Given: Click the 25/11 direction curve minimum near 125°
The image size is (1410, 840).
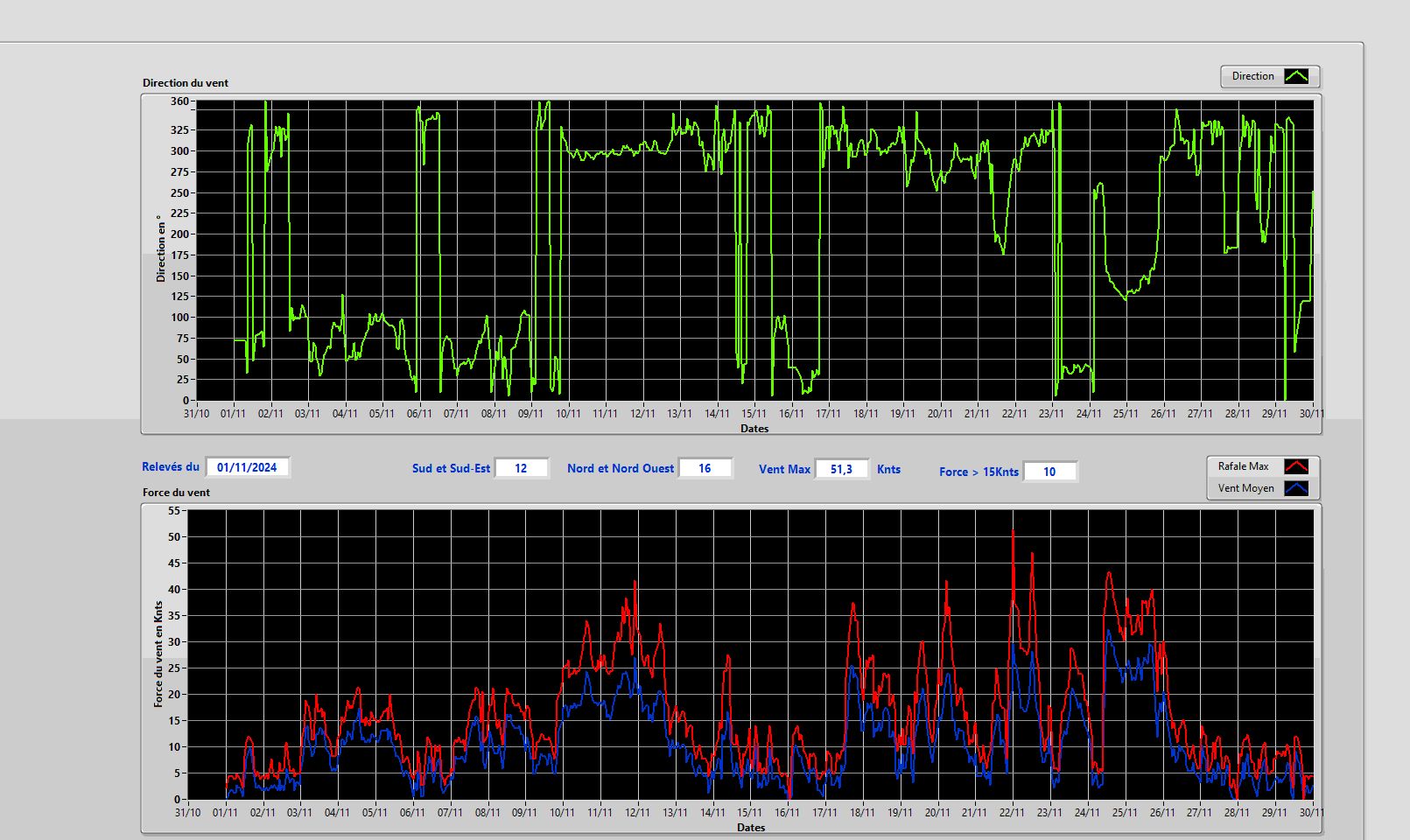Looking at the screenshot, I should point(1126,298).
